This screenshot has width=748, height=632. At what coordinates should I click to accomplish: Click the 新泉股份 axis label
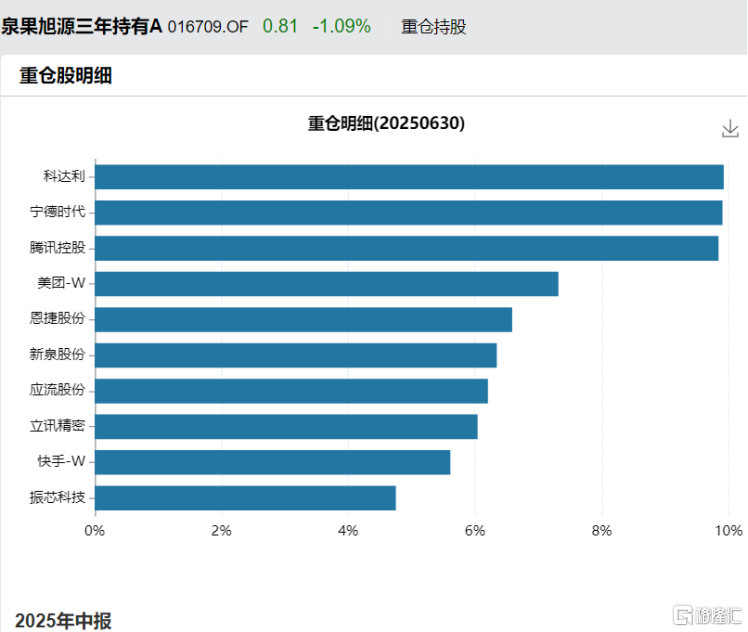click(x=57, y=354)
